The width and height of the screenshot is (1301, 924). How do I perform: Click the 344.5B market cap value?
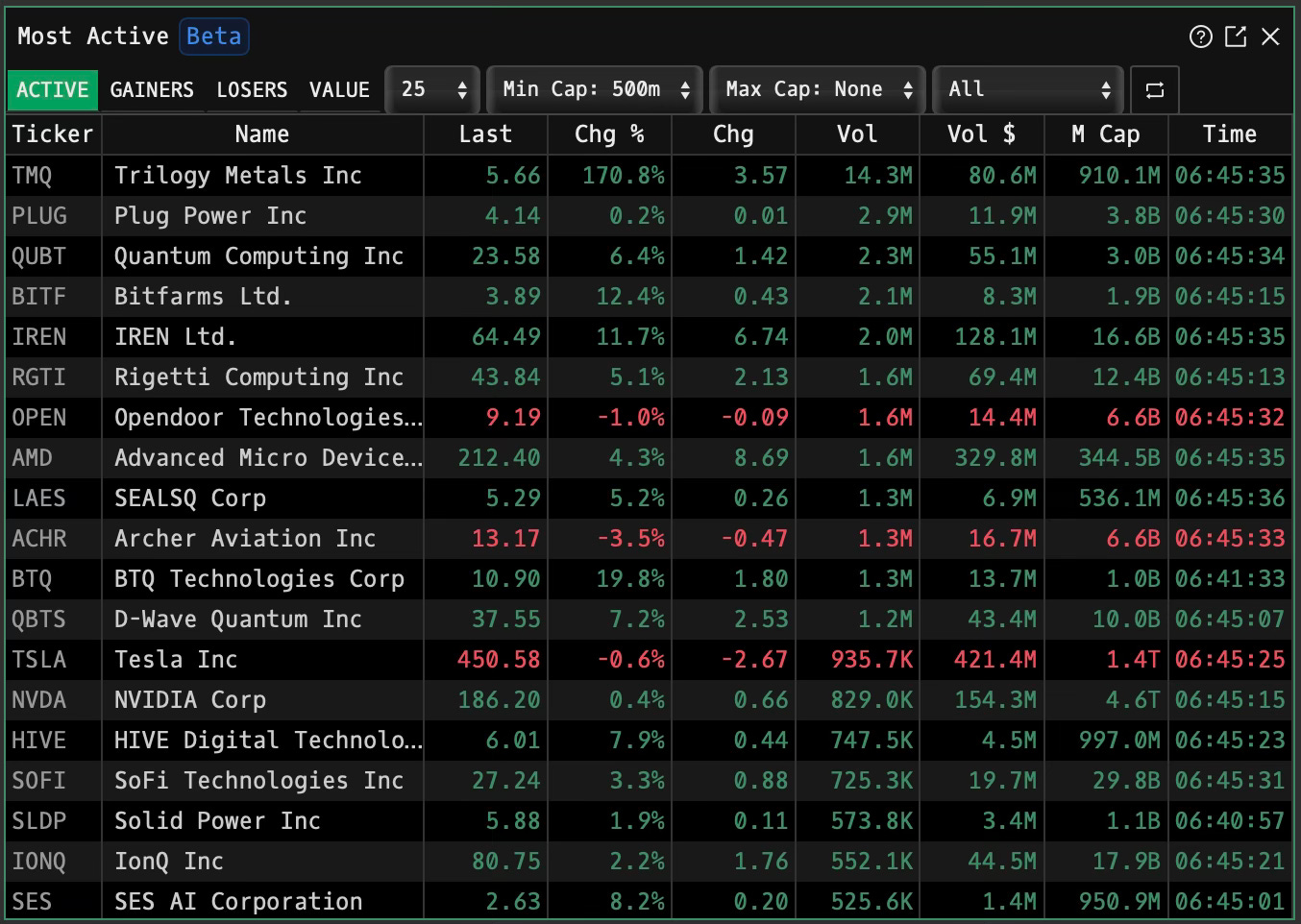pyautogui.click(x=1119, y=458)
